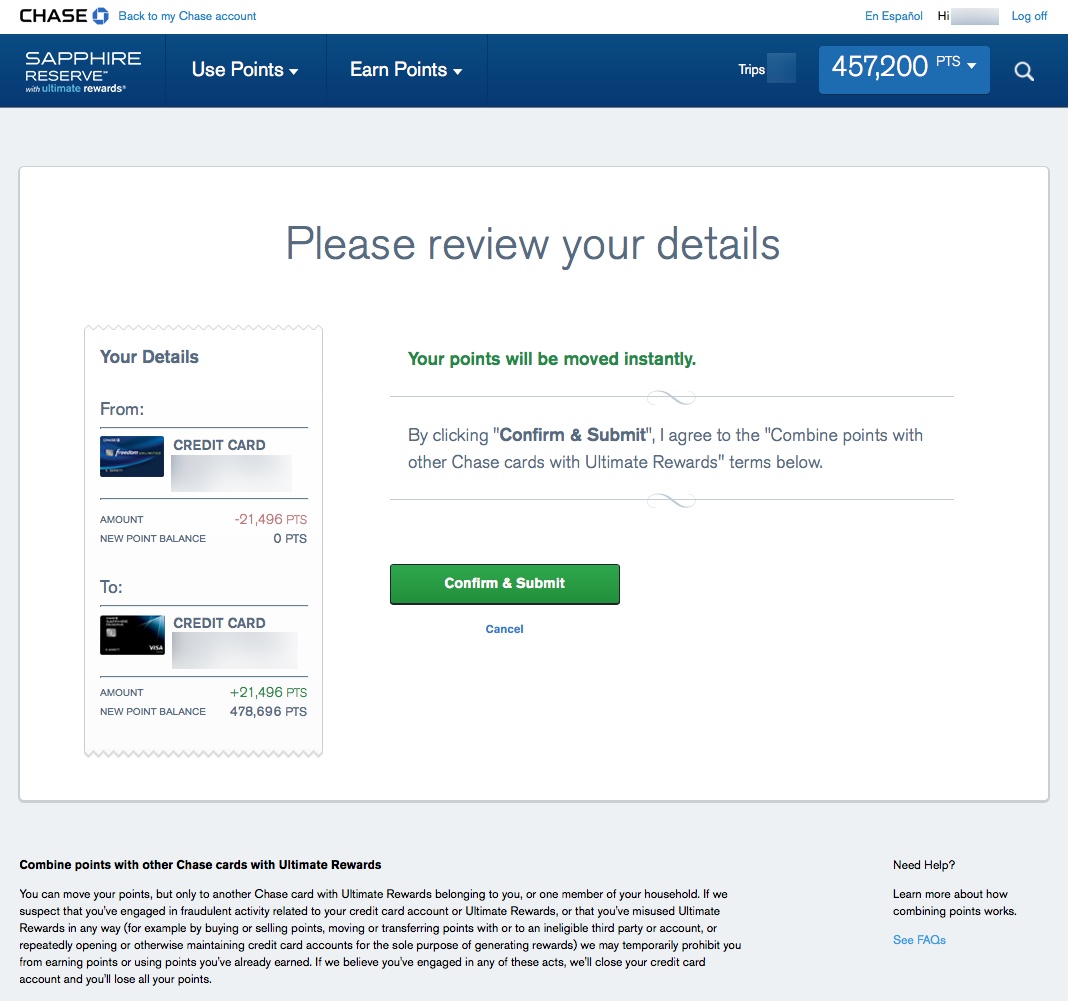Click the Freedom card image under From

tap(132, 456)
